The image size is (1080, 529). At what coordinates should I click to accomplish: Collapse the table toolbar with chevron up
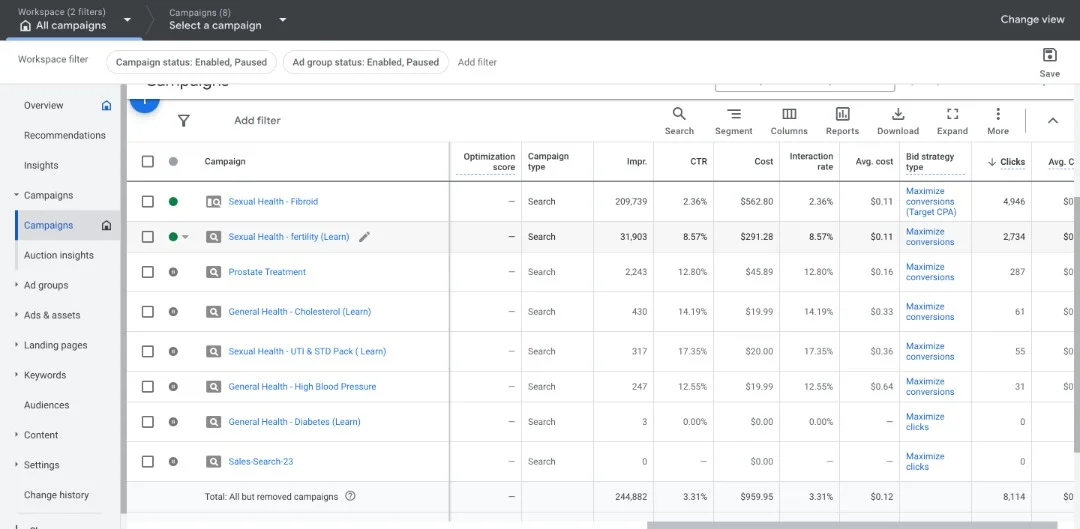coord(1052,121)
